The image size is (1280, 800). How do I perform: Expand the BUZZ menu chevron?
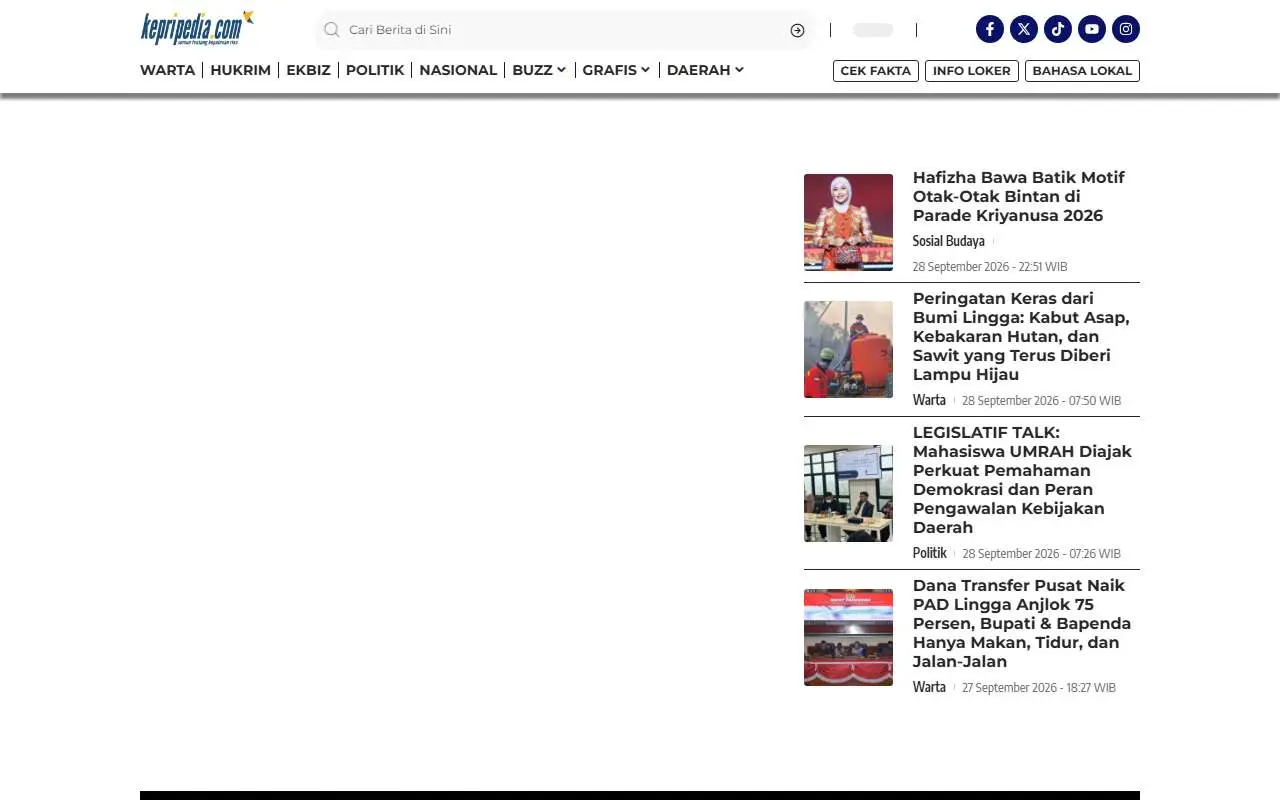(561, 70)
